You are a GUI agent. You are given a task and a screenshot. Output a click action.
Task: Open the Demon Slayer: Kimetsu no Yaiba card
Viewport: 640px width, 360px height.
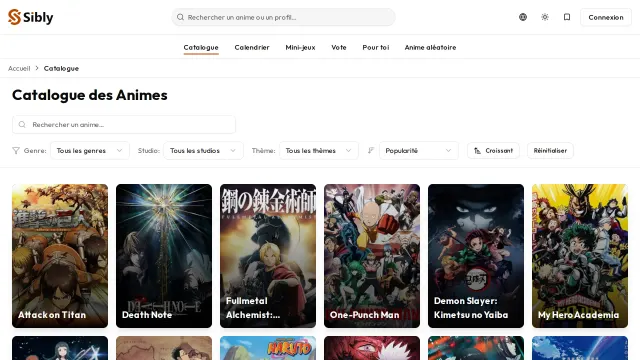[x=476, y=256]
